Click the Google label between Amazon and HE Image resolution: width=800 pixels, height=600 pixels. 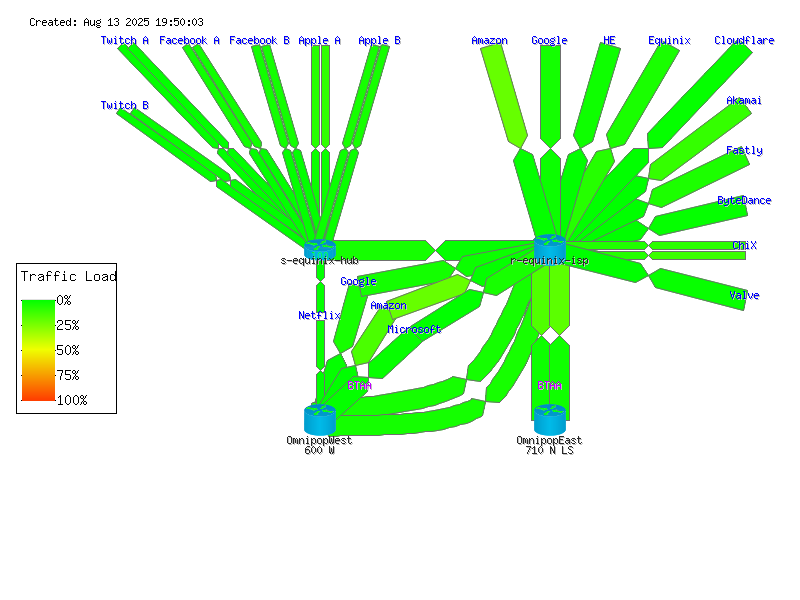[x=549, y=40]
